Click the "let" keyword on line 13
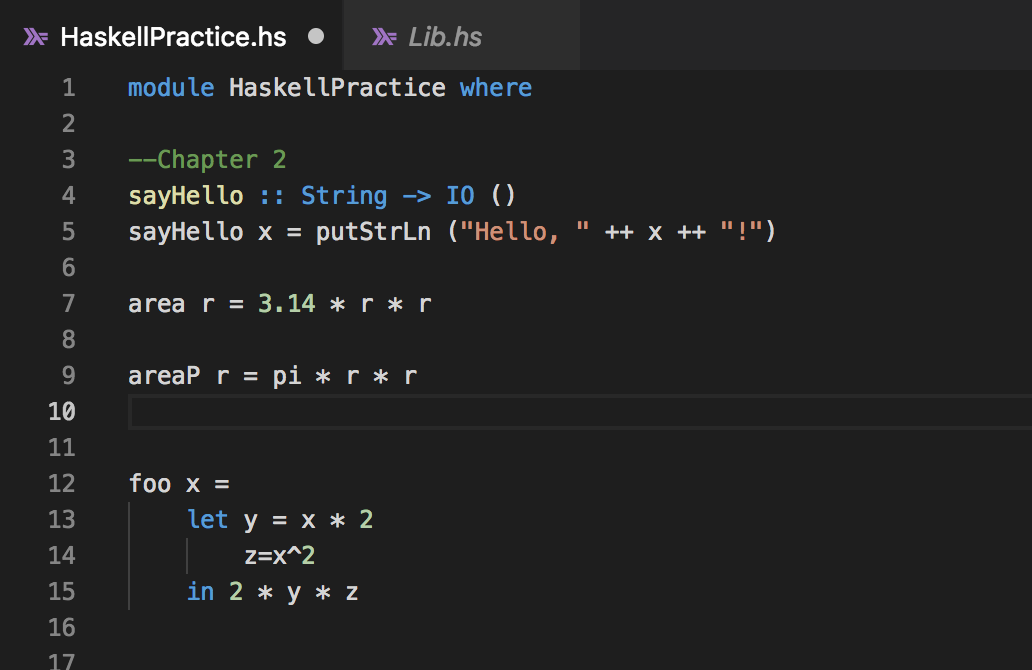This screenshot has height=670, width=1032. 208,520
